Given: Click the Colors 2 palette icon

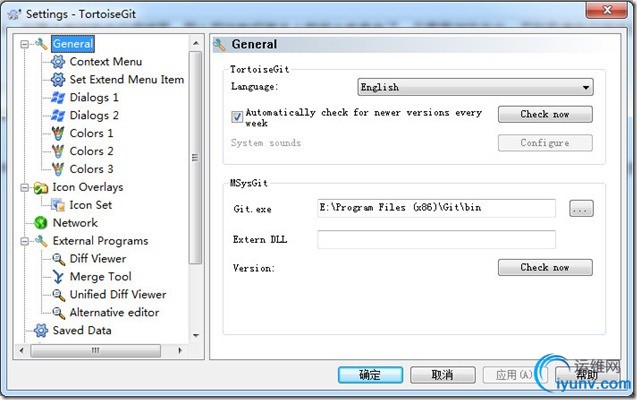Looking at the screenshot, I should click(x=58, y=151).
